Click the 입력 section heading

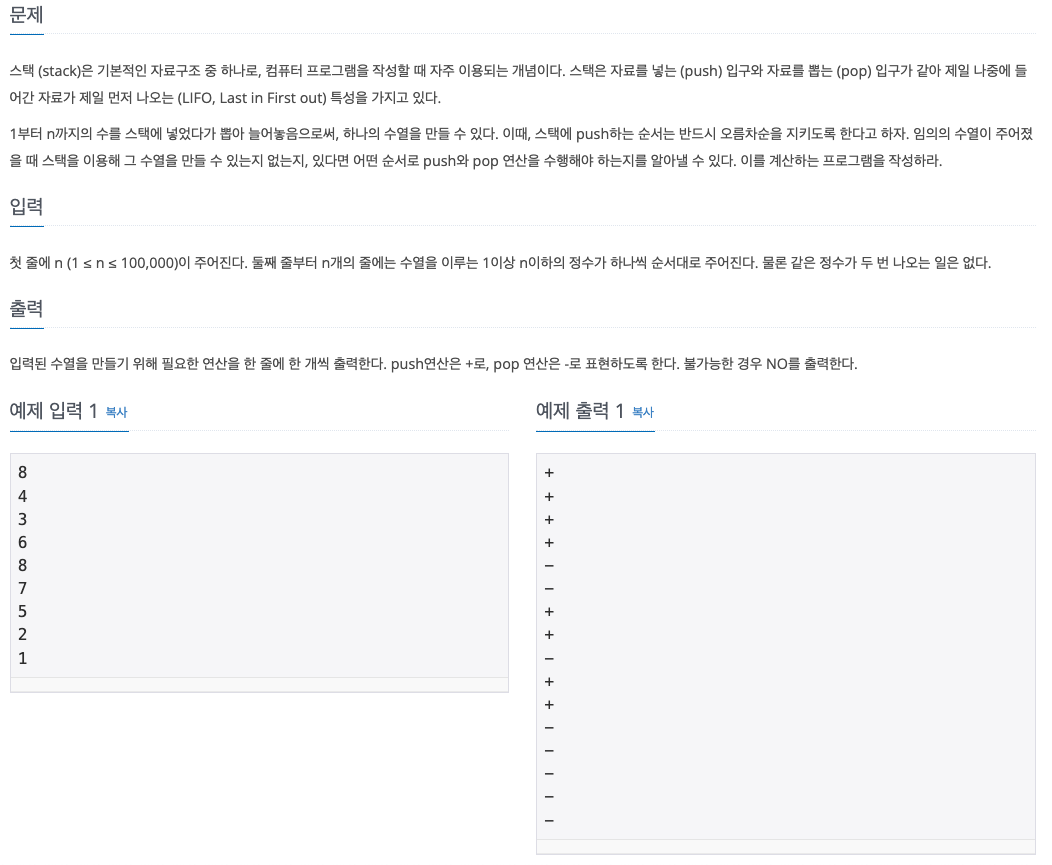[27, 206]
